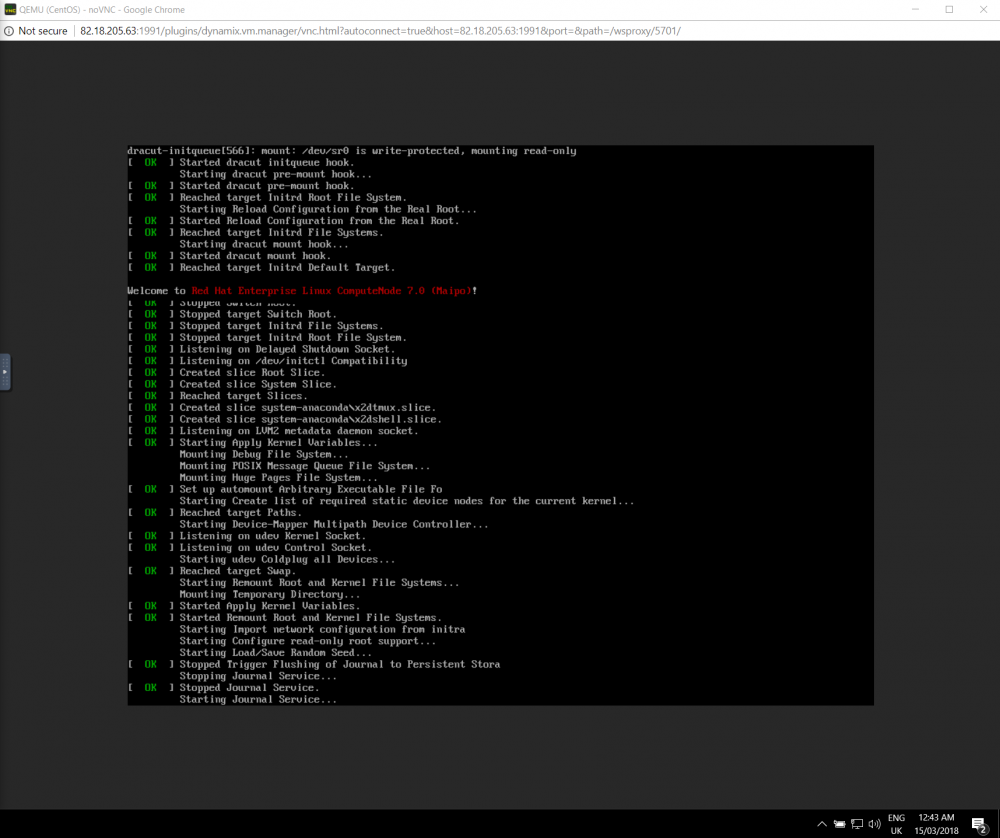Click 'Starting udev Coldplug all Devices...' line
Viewport: 1000px width, 838px height.
coord(287,559)
